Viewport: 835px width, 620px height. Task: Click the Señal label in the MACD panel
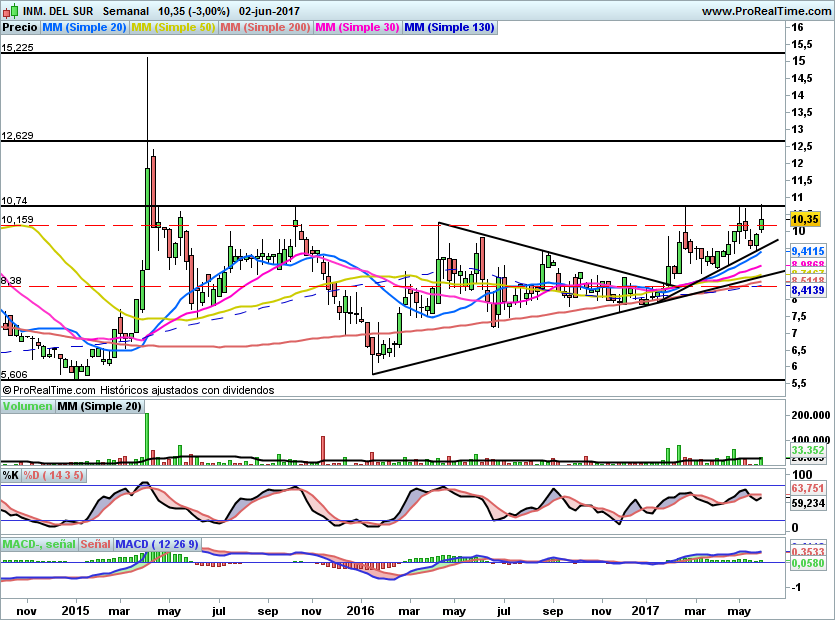(95, 544)
